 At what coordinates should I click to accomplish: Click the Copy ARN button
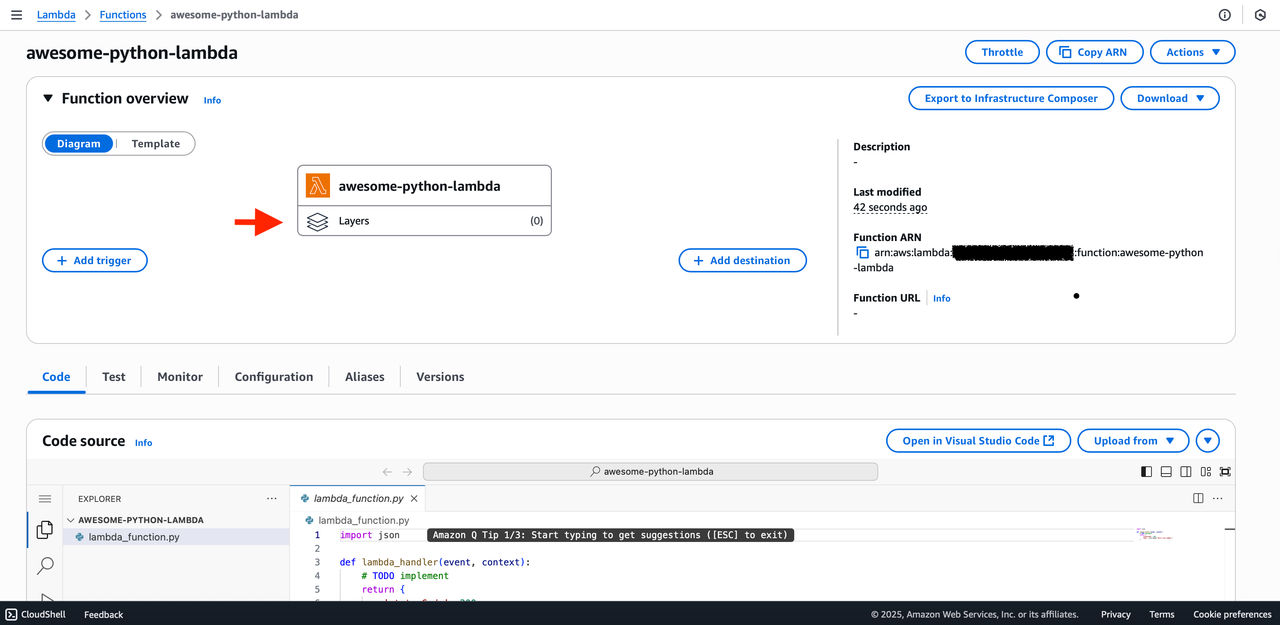click(x=1094, y=52)
